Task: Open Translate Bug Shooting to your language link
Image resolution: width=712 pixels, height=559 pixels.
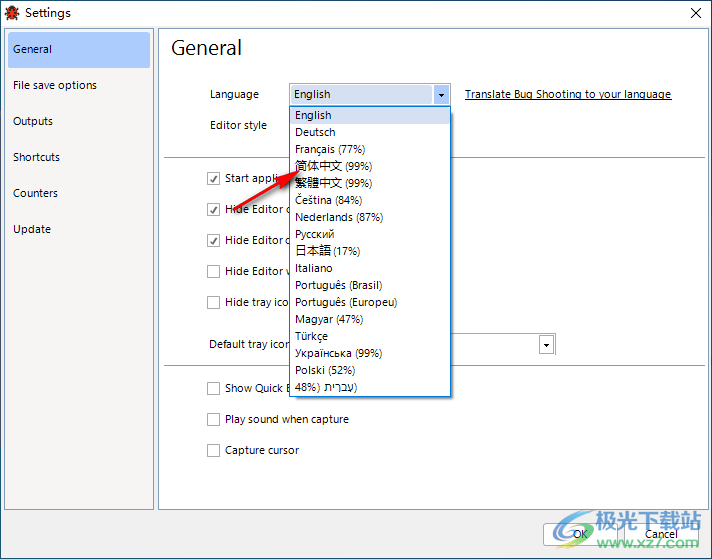Action: point(568,94)
